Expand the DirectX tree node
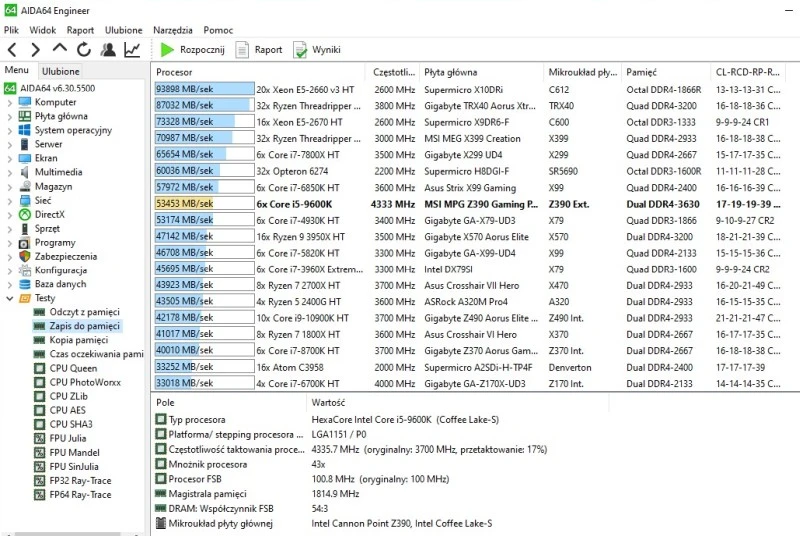Viewport: 800px width, 536px height. (x=9, y=214)
